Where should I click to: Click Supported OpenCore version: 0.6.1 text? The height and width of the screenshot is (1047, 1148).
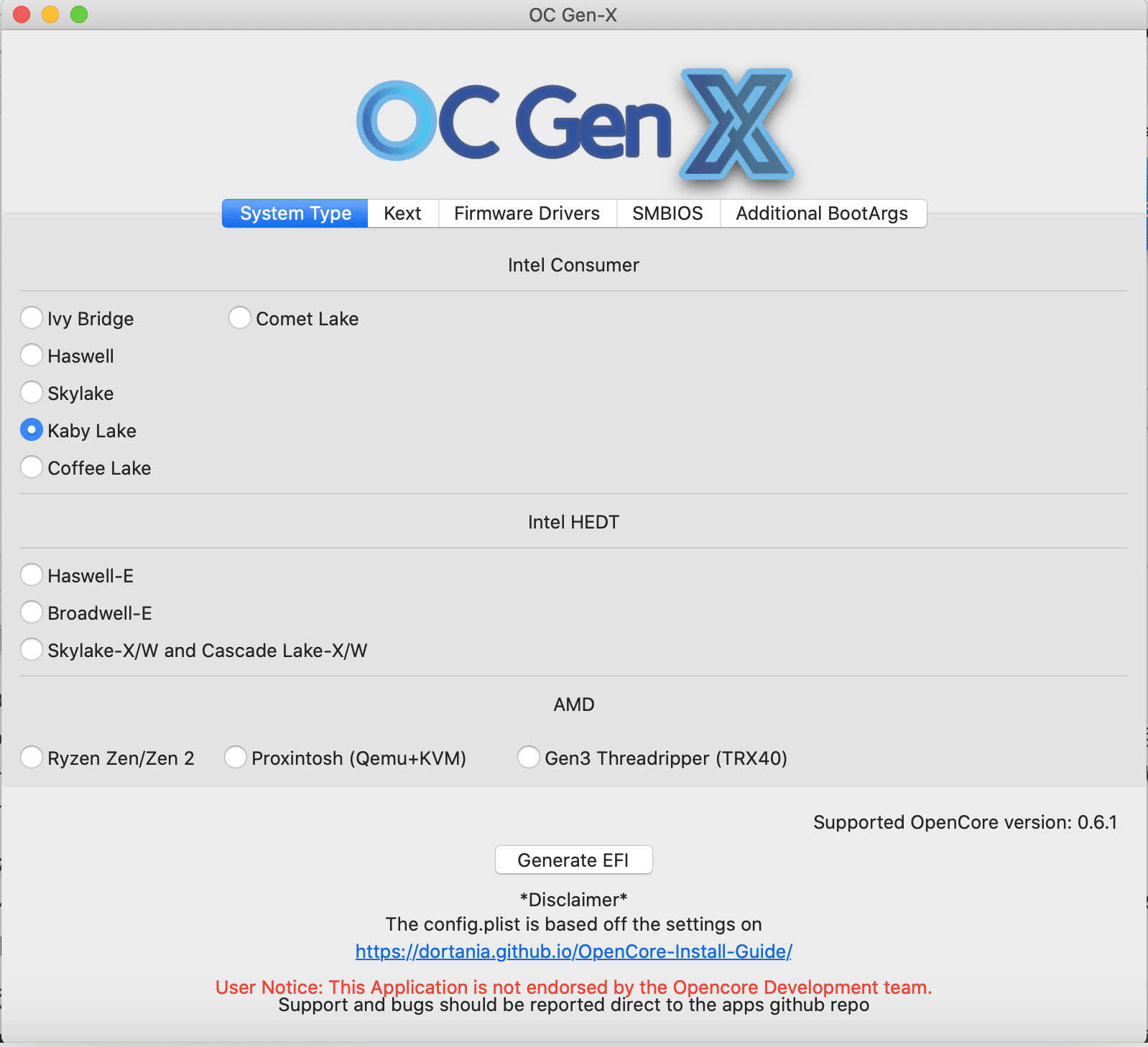[965, 822]
